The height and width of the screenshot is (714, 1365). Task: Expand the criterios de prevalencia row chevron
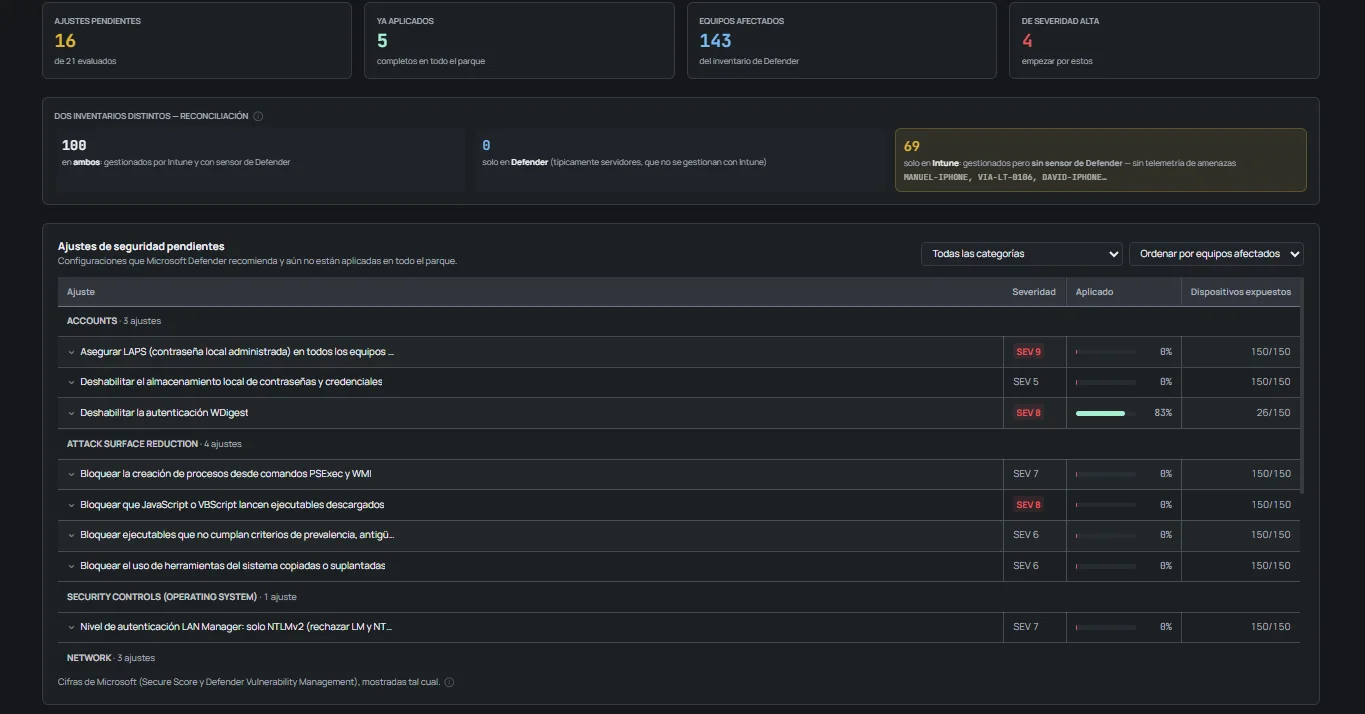click(x=72, y=535)
